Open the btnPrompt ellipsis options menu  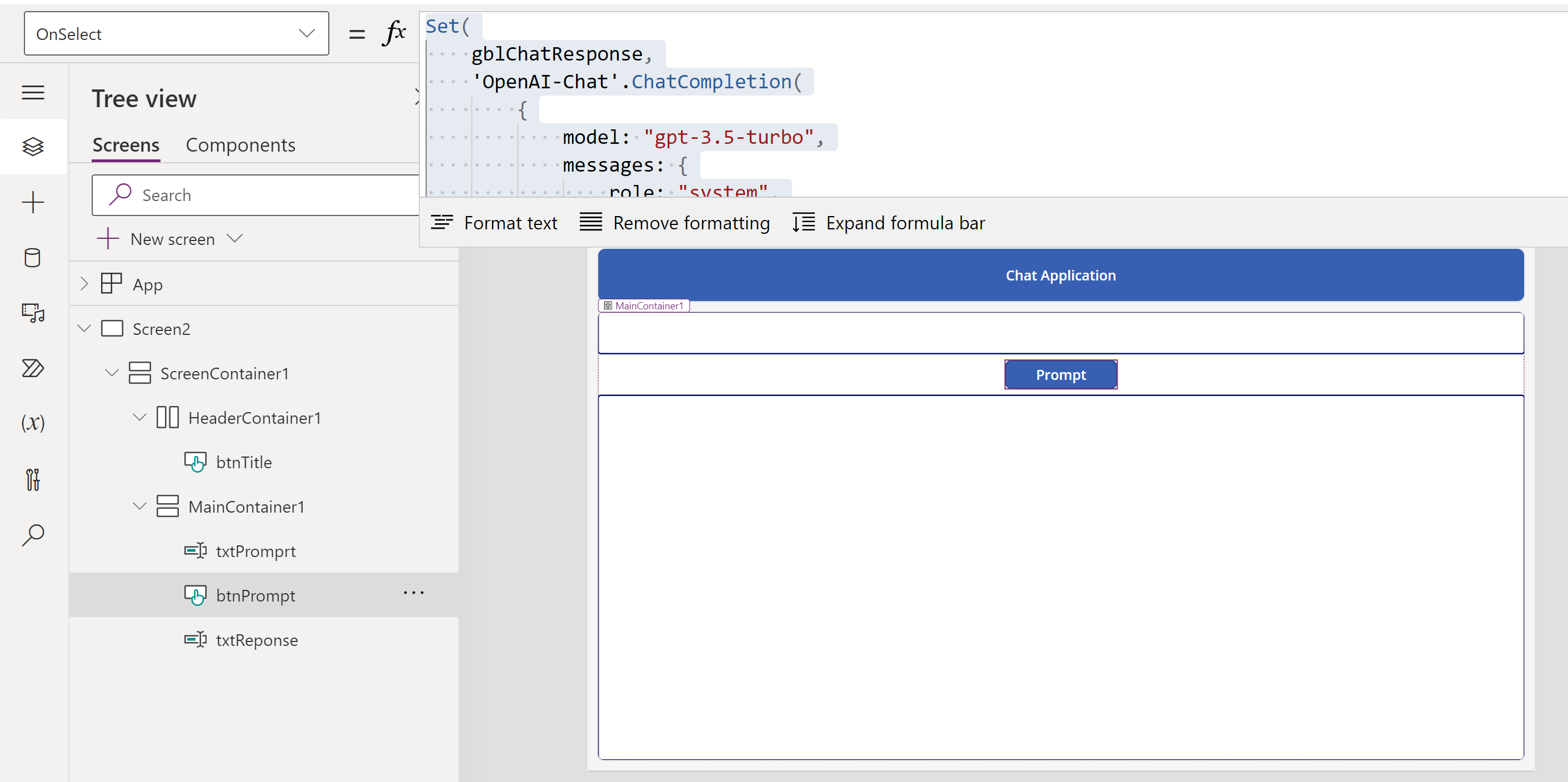pyautogui.click(x=413, y=593)
